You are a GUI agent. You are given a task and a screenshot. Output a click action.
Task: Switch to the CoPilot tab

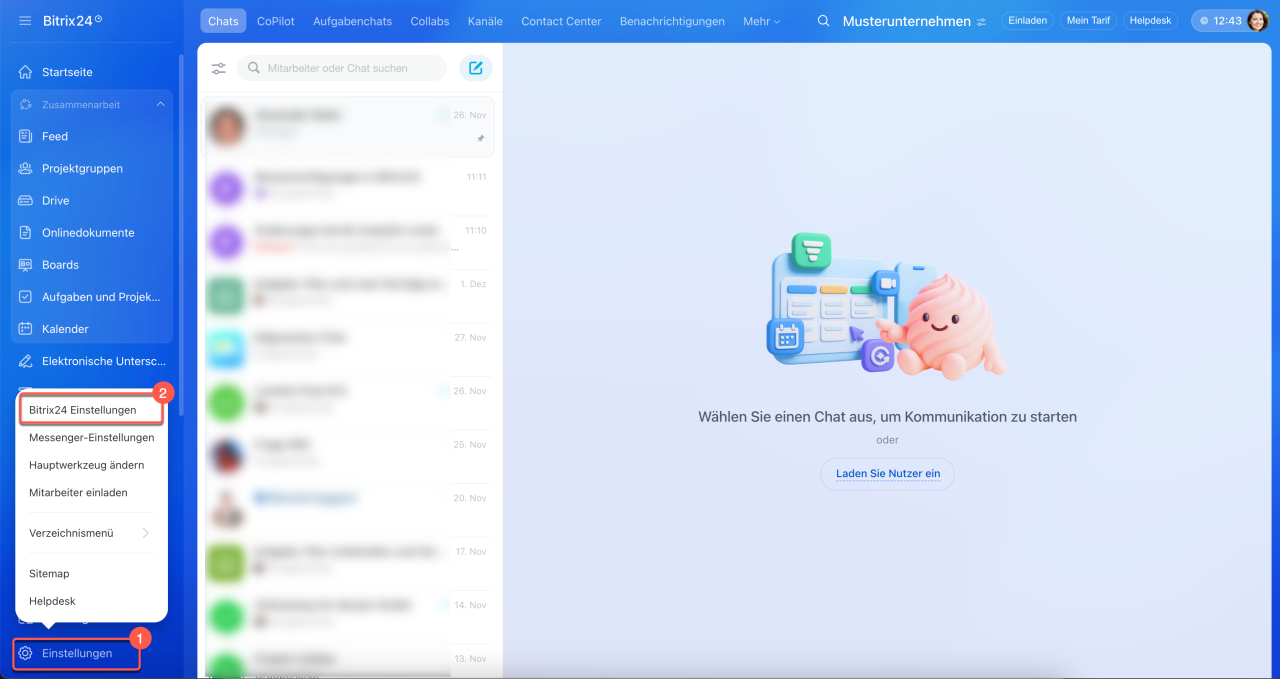pos(276,21)
